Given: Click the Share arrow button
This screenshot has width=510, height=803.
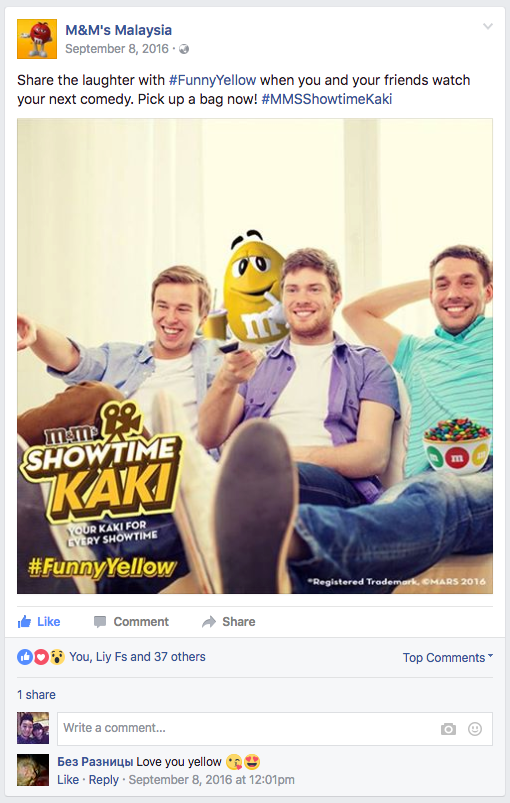Looking at the screenshot, I should (x=228, y=622).
